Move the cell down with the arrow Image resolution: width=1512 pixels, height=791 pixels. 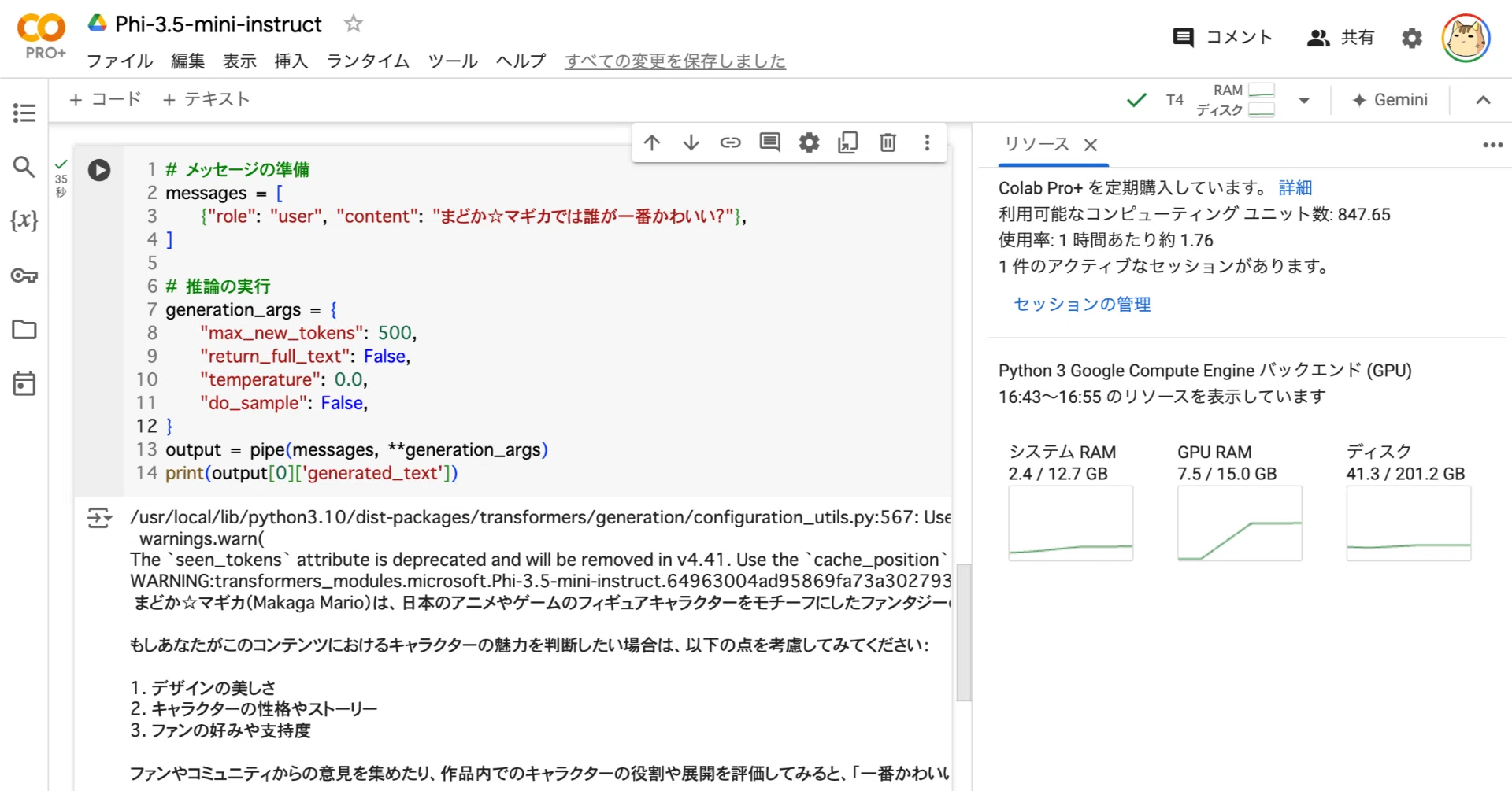691,142
